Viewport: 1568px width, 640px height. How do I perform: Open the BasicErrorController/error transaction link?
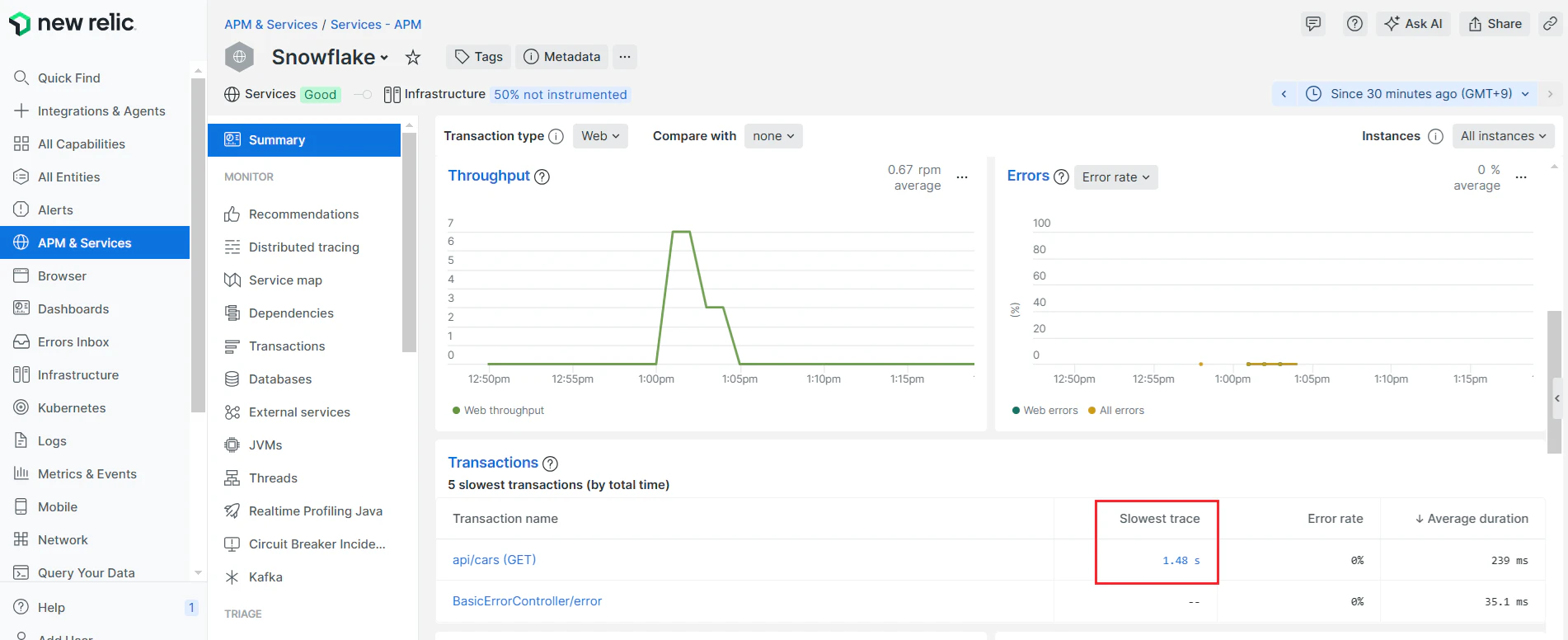click(x=527, y=601)
